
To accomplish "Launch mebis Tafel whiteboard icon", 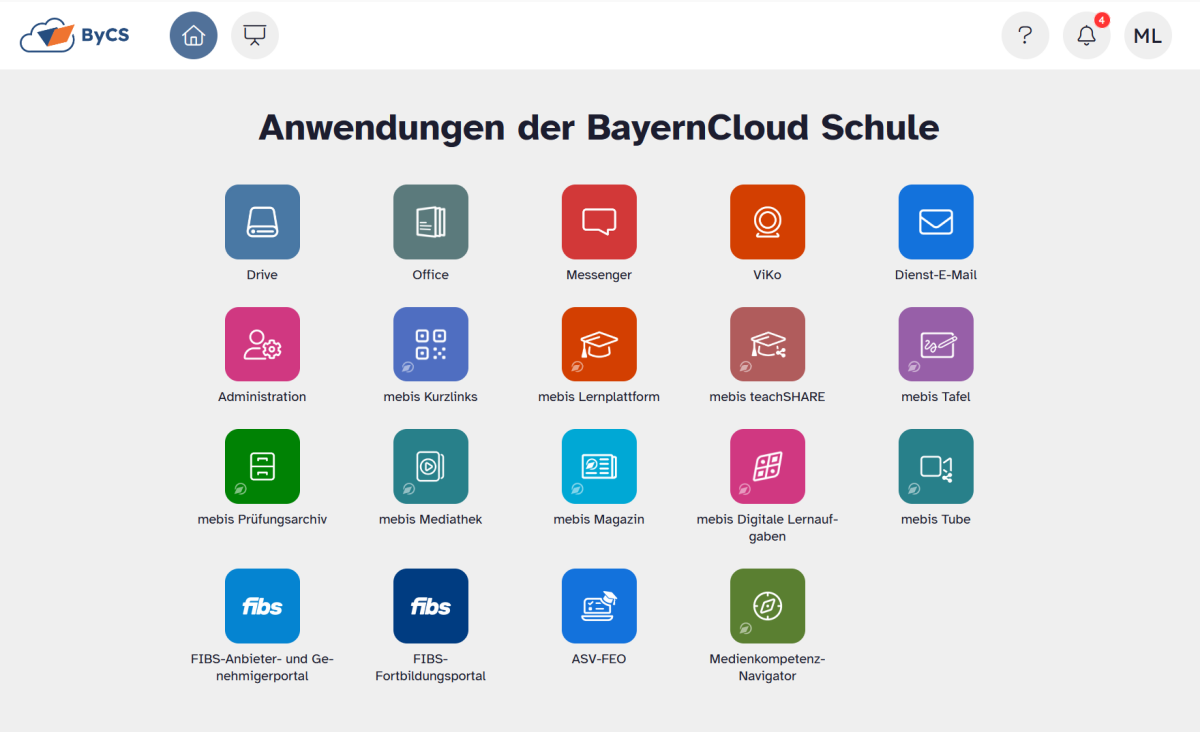I will 935,344.
